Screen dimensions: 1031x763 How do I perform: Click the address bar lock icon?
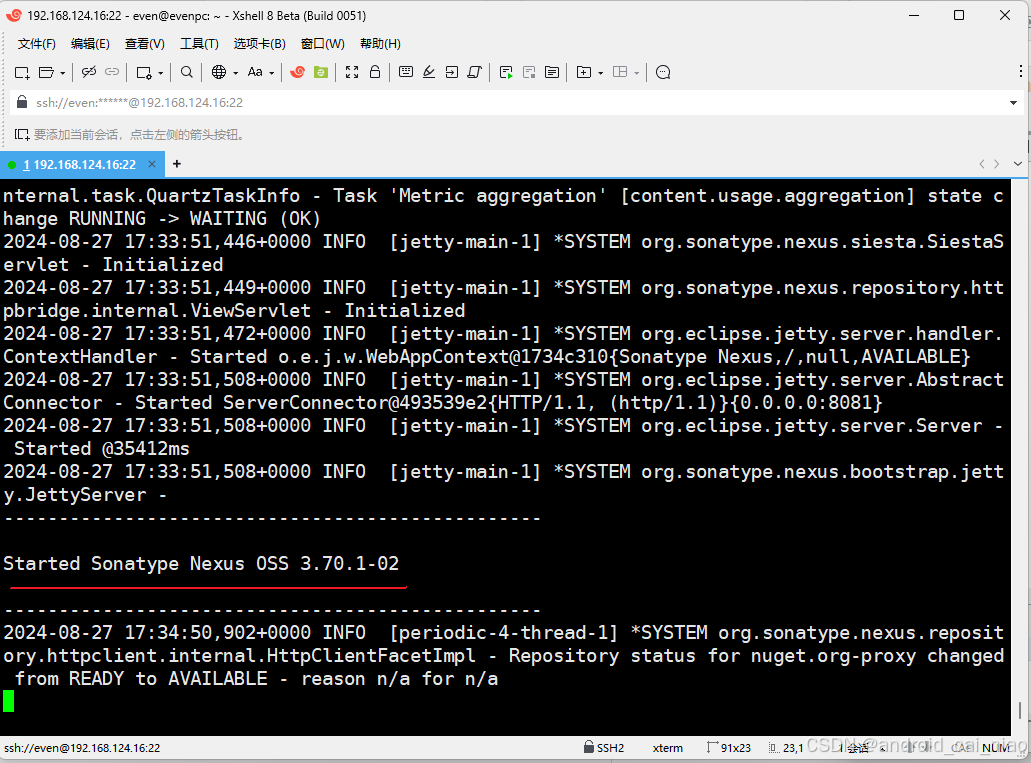pyautogui.click(x=22, y=102)
